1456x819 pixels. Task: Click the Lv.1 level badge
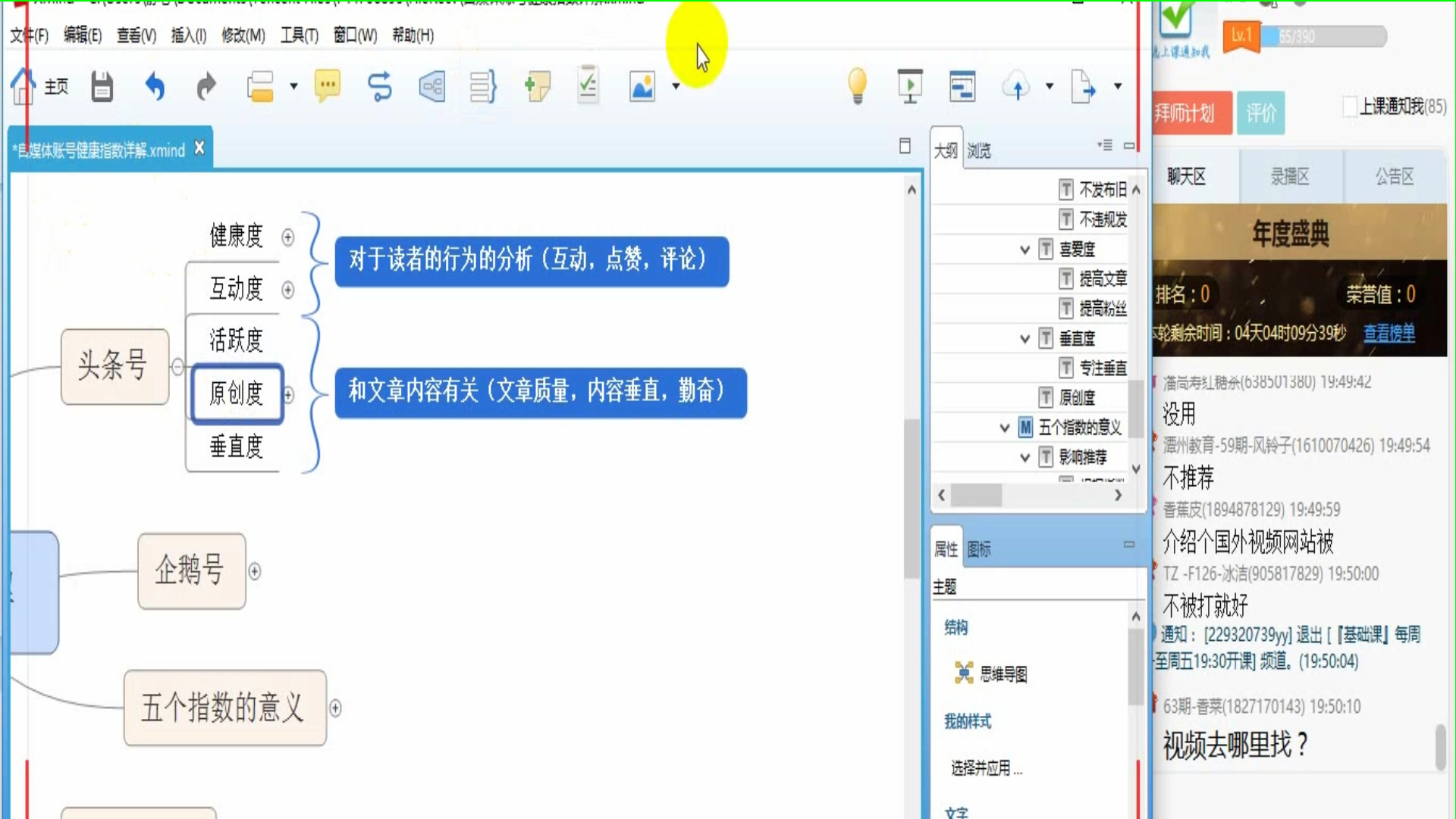(1241, 36)
